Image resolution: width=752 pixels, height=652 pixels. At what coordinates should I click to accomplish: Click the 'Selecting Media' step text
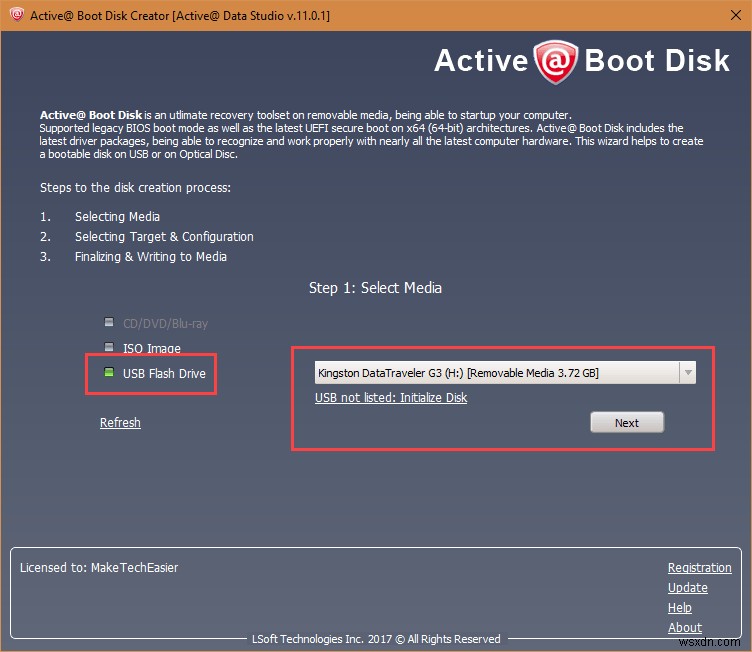click(118, 216)
